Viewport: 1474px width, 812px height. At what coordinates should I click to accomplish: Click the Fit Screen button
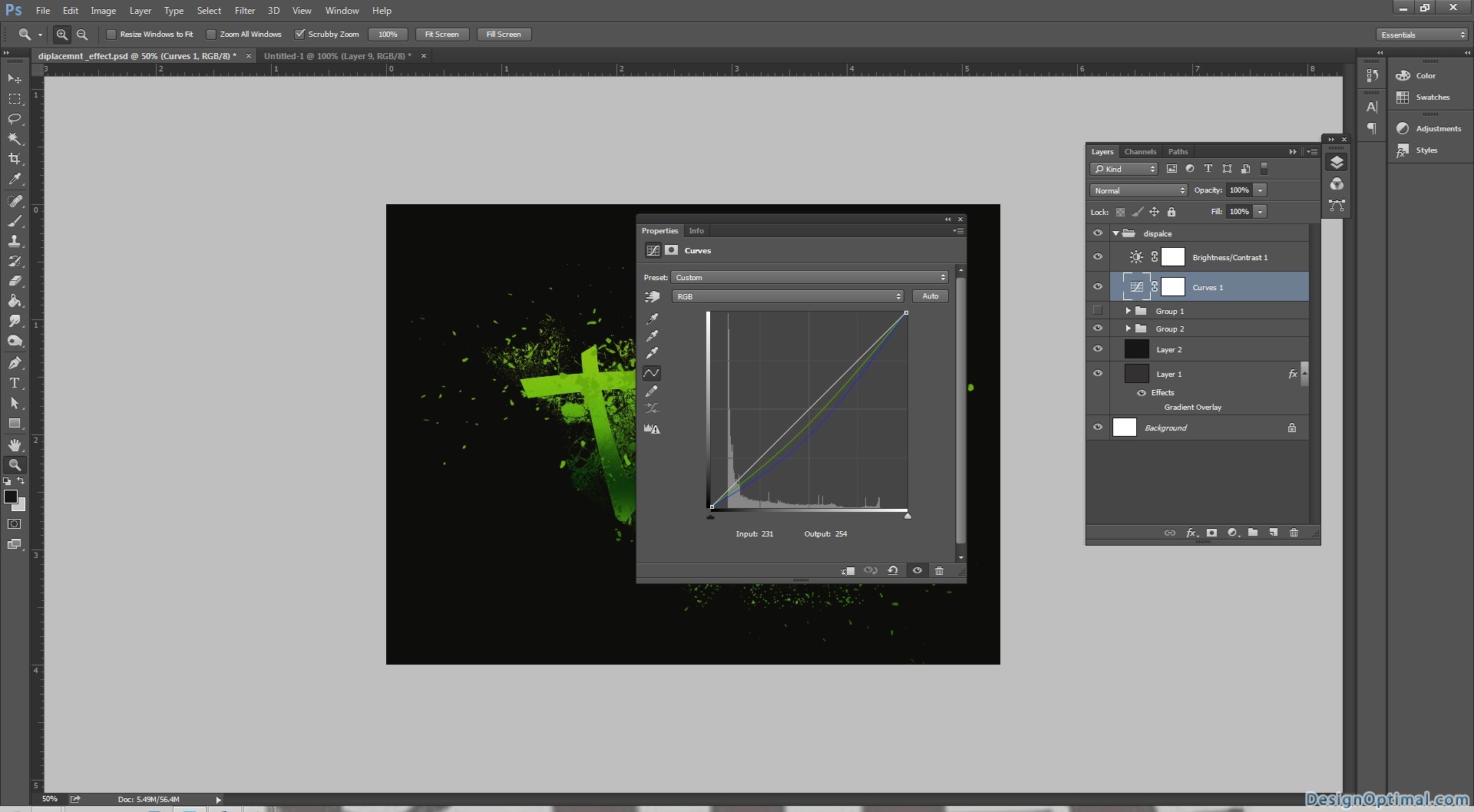tap(442, 35)
